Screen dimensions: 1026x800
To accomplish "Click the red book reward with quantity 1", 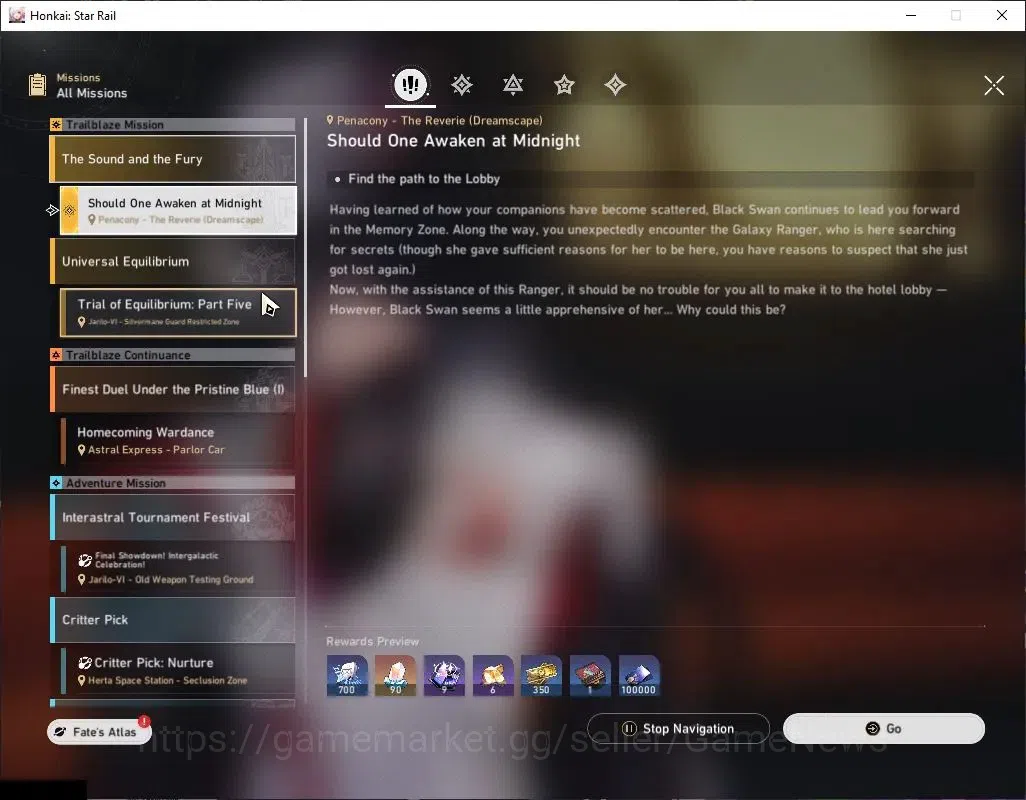I will tap(590, 676).
